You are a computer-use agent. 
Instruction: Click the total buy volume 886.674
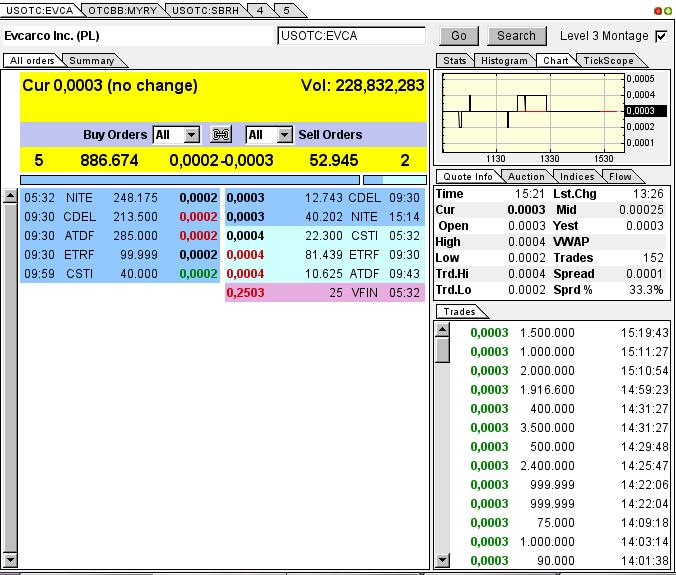pos(109,160)
